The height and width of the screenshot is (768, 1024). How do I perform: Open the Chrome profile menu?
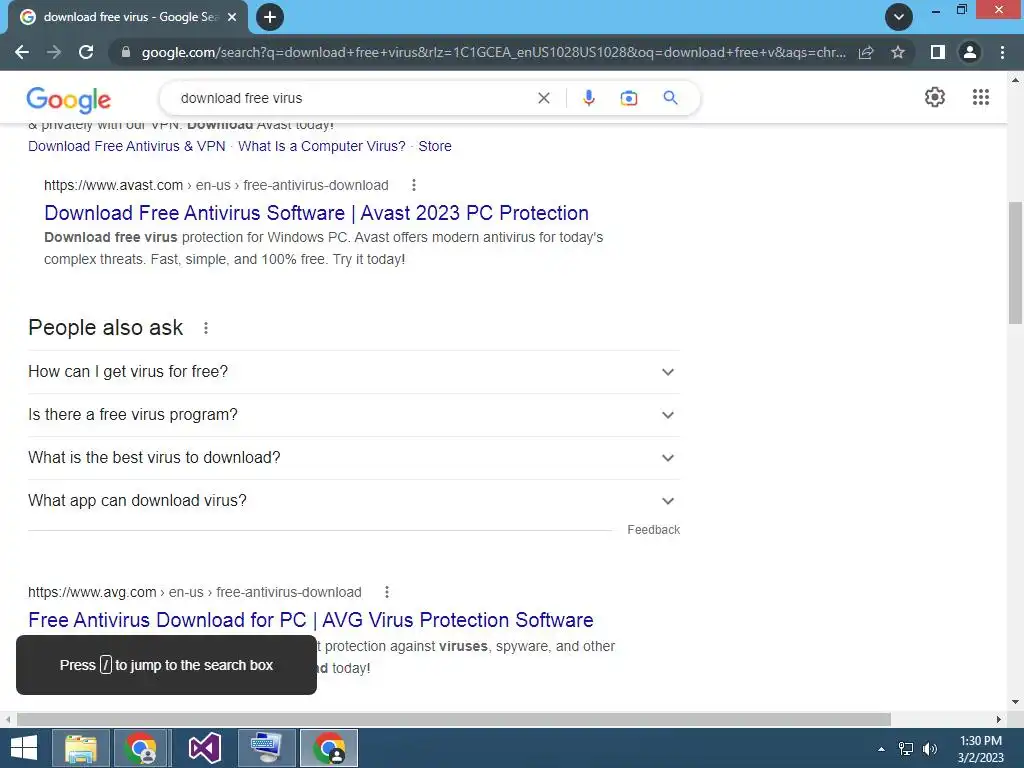pyautogui.click(x=970, y=52)
